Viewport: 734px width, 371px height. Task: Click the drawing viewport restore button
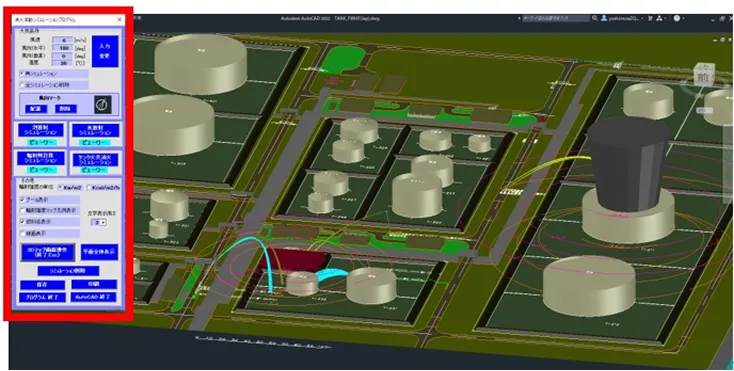(722, 40)
